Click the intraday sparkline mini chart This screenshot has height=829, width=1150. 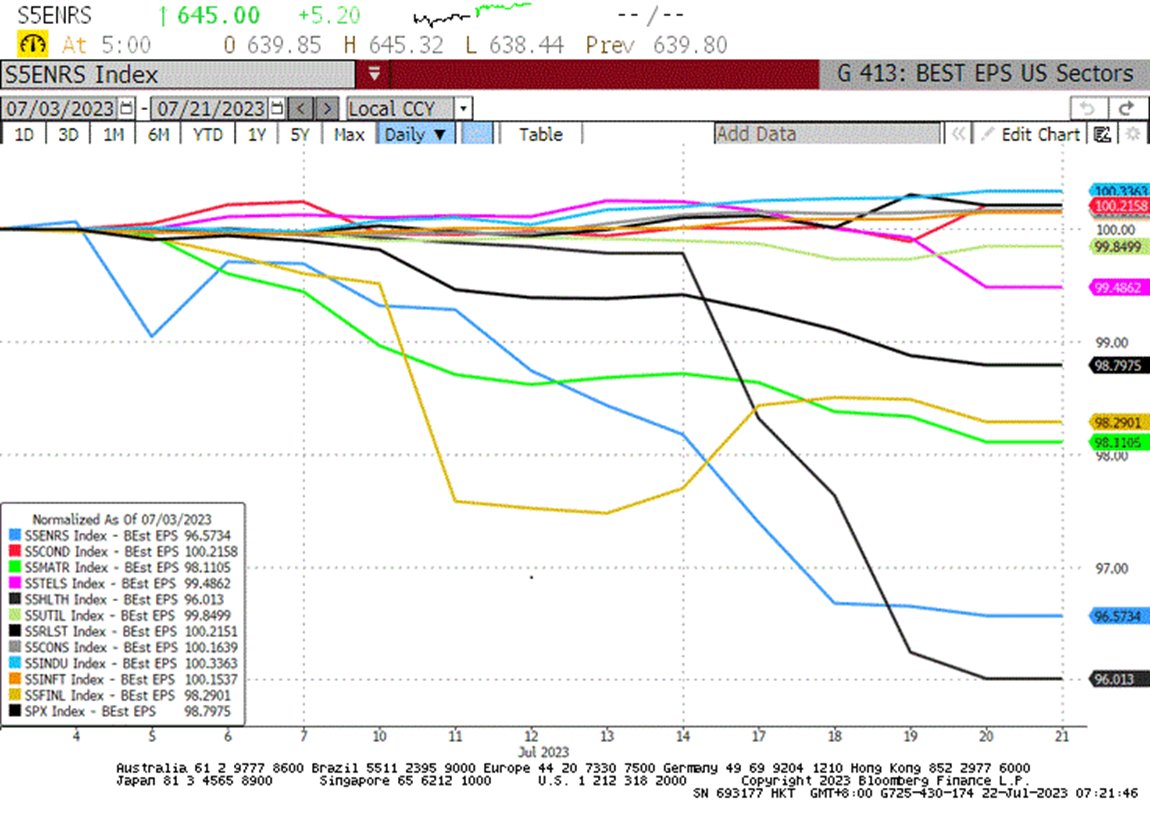pos(472,13)
